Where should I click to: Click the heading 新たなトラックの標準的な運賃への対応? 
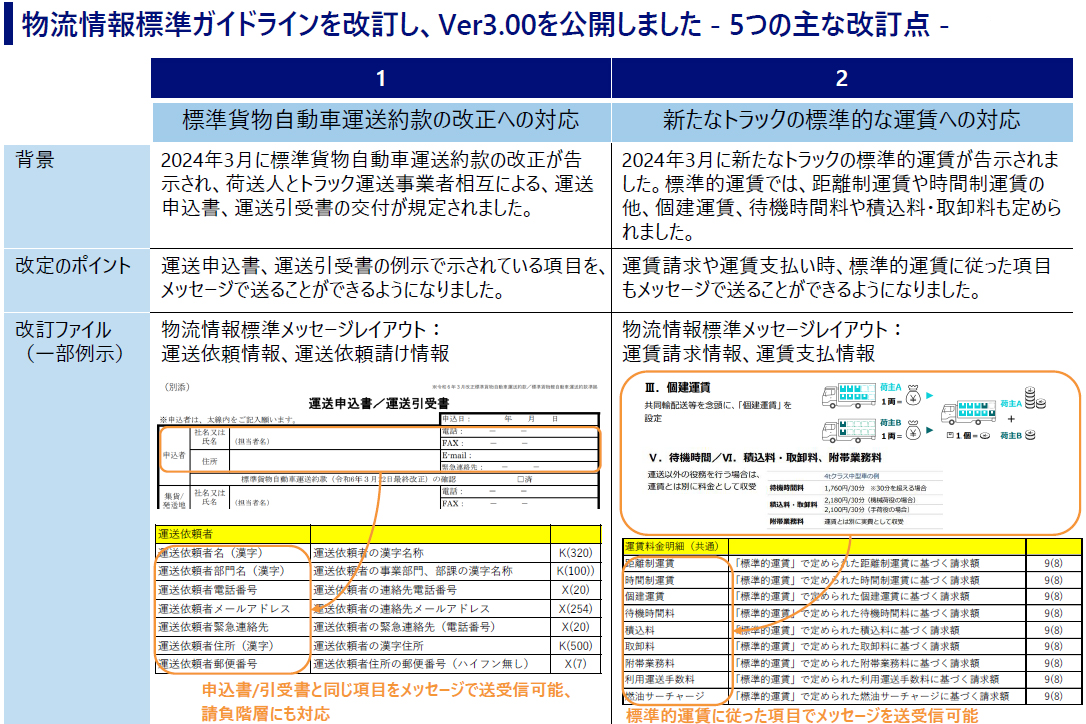coord(842,120)
